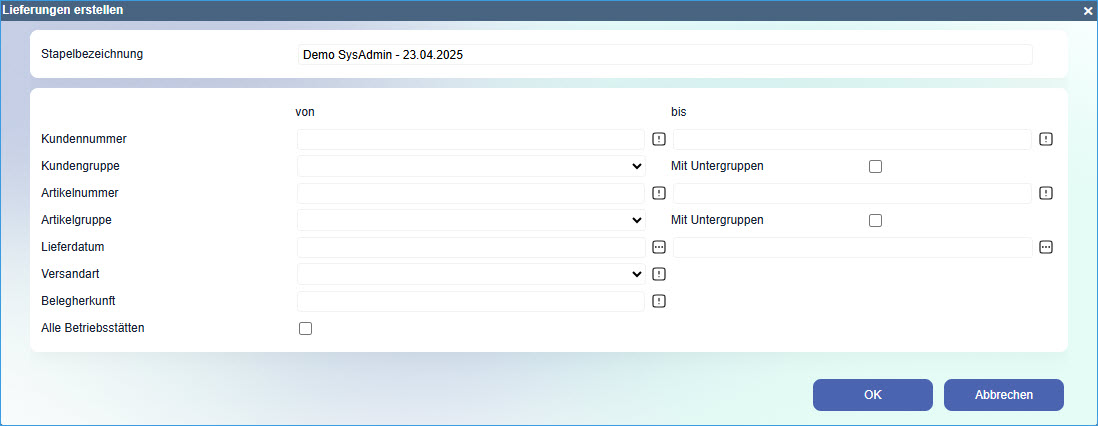1098x426 pixels.
Task: Confirm with the OK button
Action: point(873,395)
